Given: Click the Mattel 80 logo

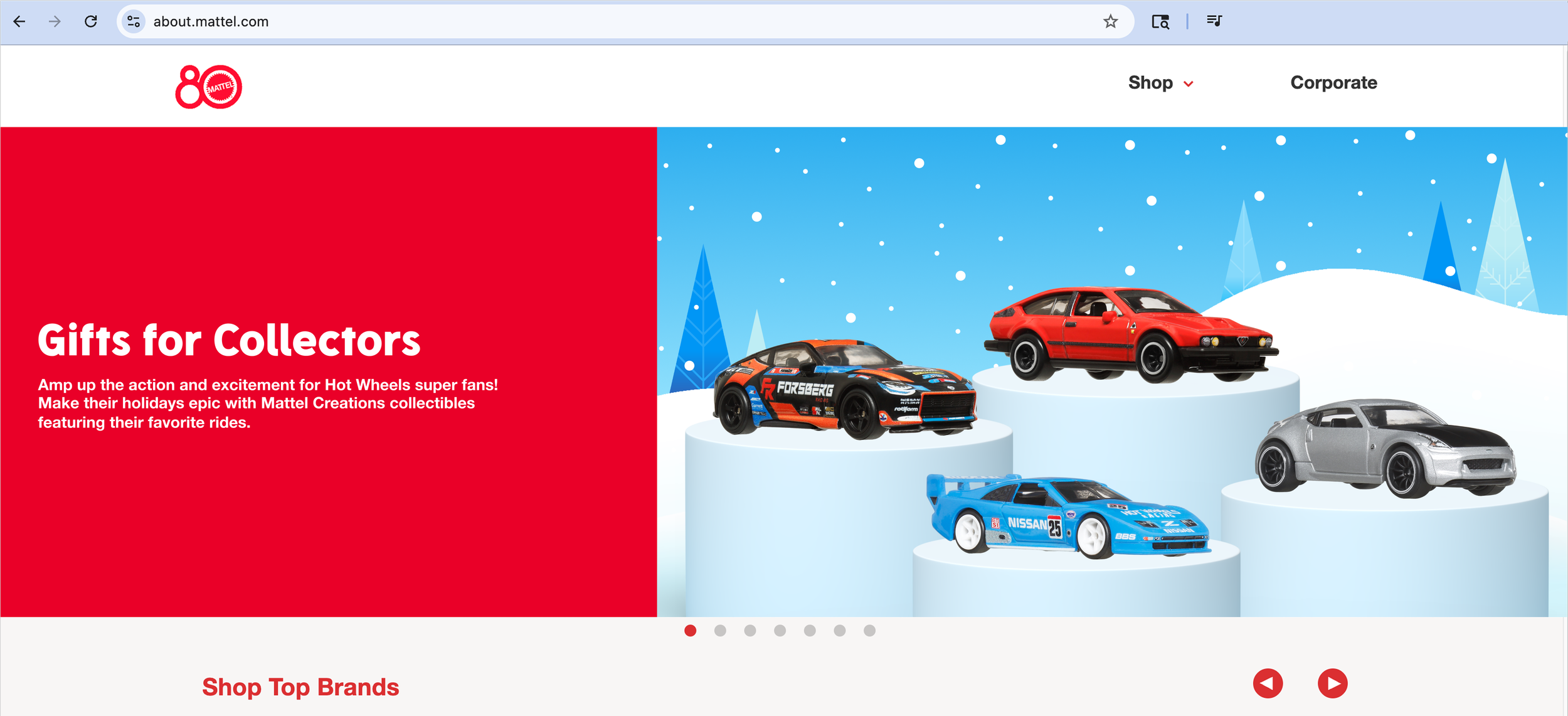Looking at the screenshot, I should (208, 87).
